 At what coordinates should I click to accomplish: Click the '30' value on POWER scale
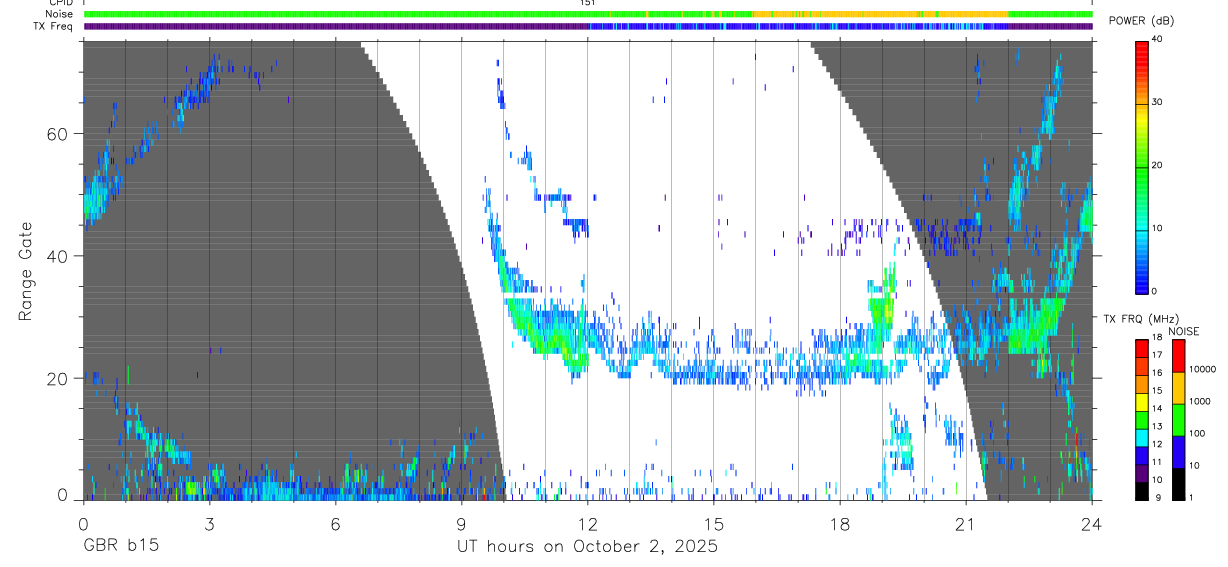(1157, 102)
